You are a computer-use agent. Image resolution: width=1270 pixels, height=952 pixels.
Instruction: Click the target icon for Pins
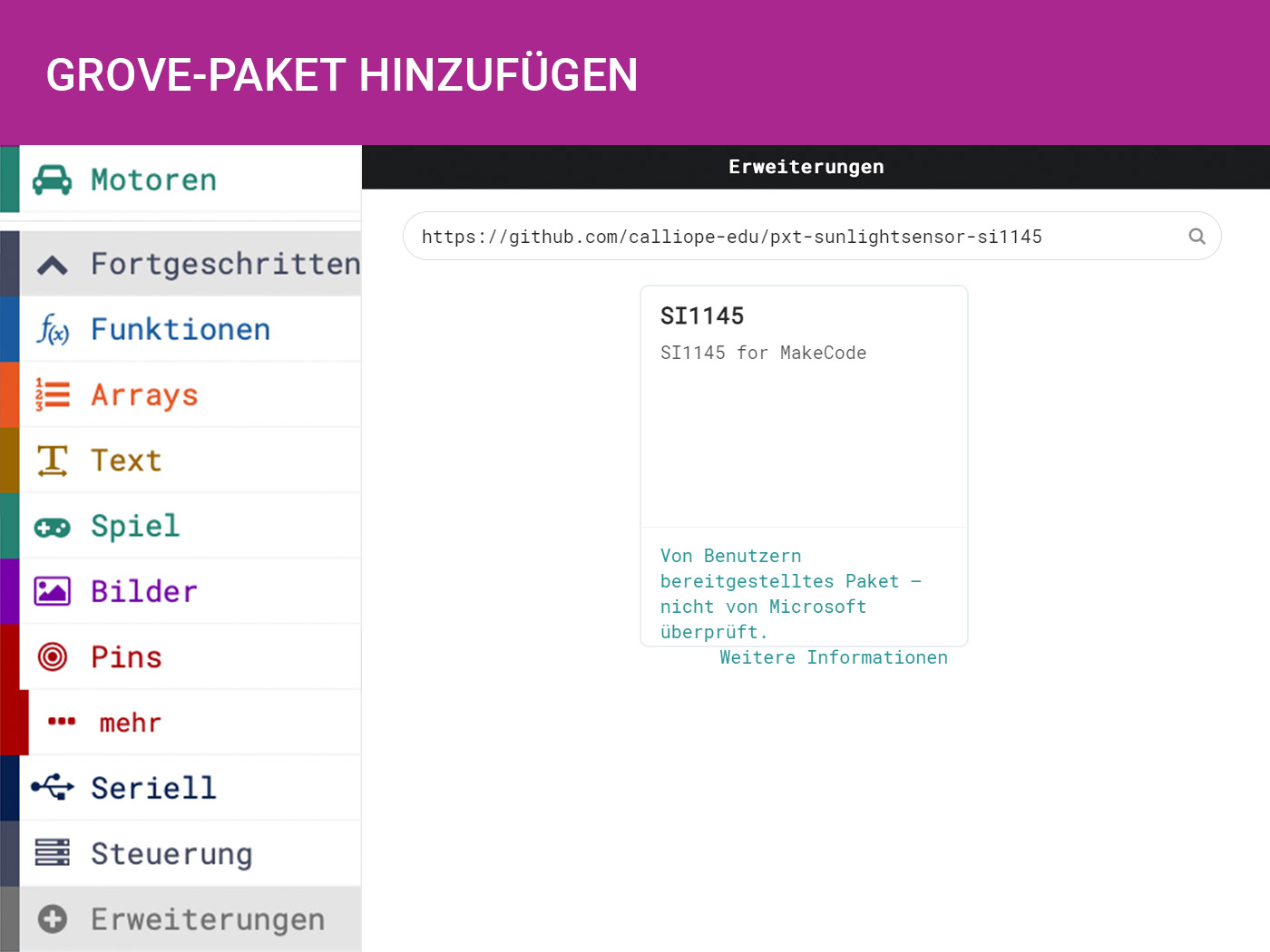pos(53,656)
